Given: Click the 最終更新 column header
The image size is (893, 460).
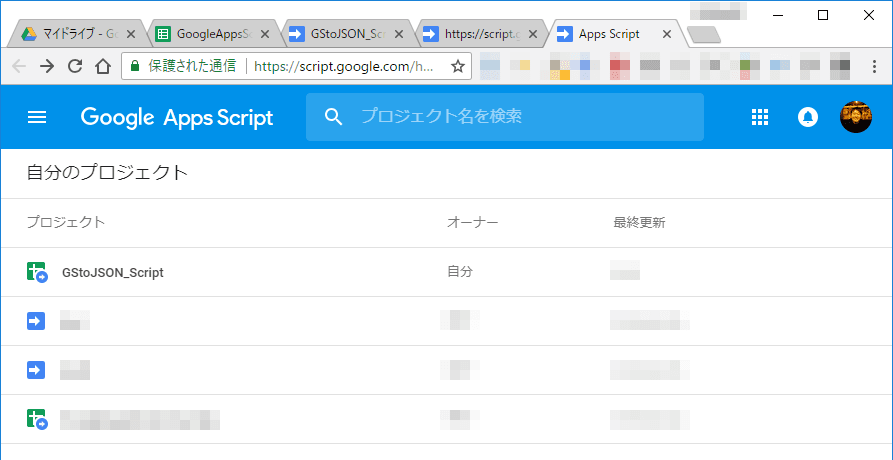Looking at the screenshot, I should pos(640,222).
